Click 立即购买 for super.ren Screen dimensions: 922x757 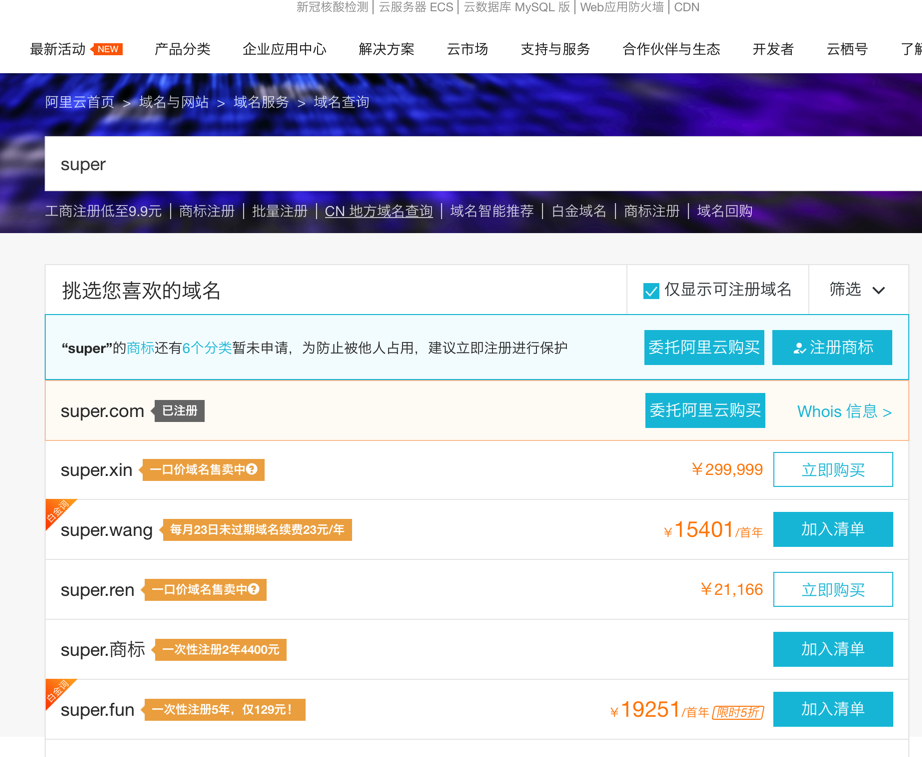pyautogui.click(x=833, y=589)
